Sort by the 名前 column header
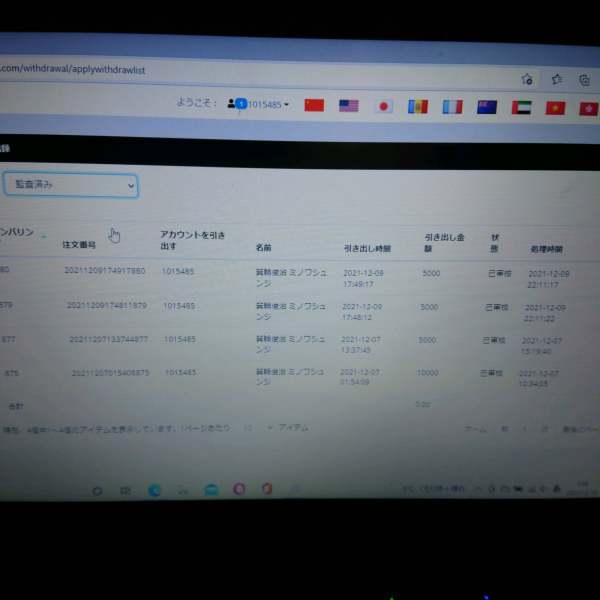 pyautogui.click(x=264, y=248)
